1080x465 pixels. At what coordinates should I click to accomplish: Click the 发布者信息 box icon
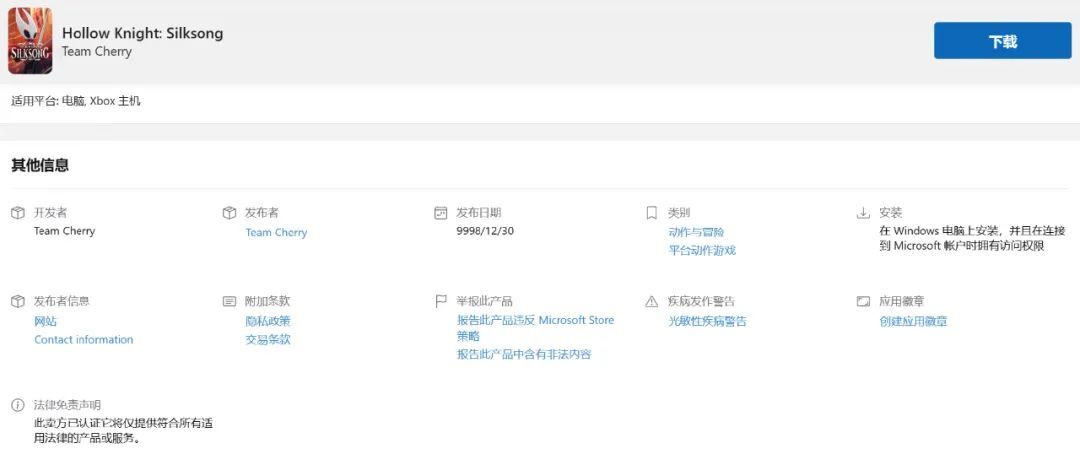tap(18, 301)
